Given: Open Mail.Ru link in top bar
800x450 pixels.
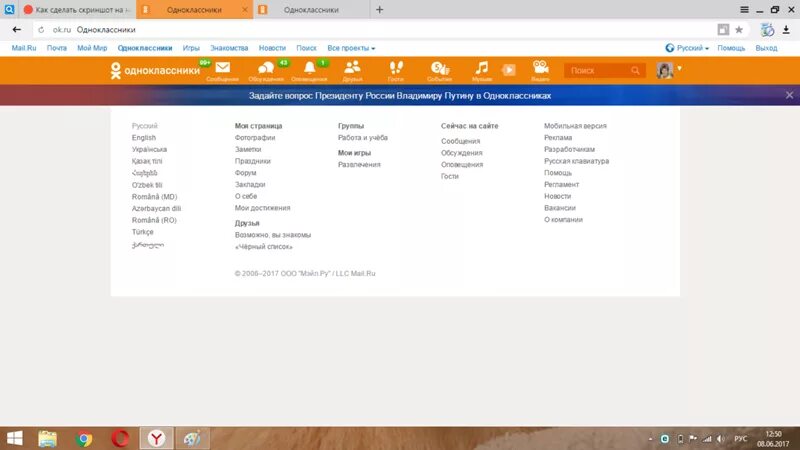Looking at the screenshot, I should click(24, 48).
